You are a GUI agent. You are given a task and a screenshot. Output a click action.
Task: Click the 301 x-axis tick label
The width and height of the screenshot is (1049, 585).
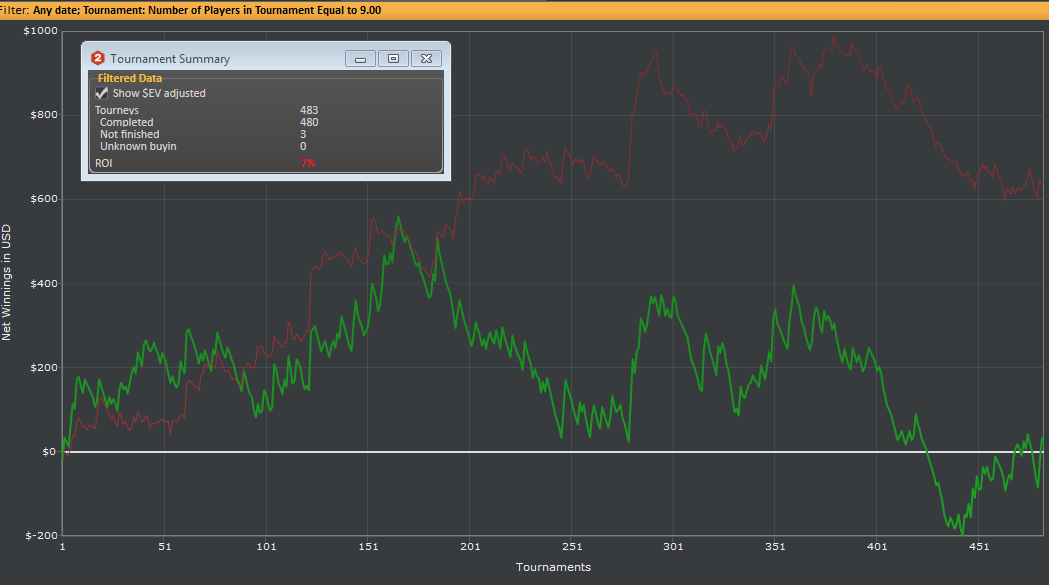(673, 547)
